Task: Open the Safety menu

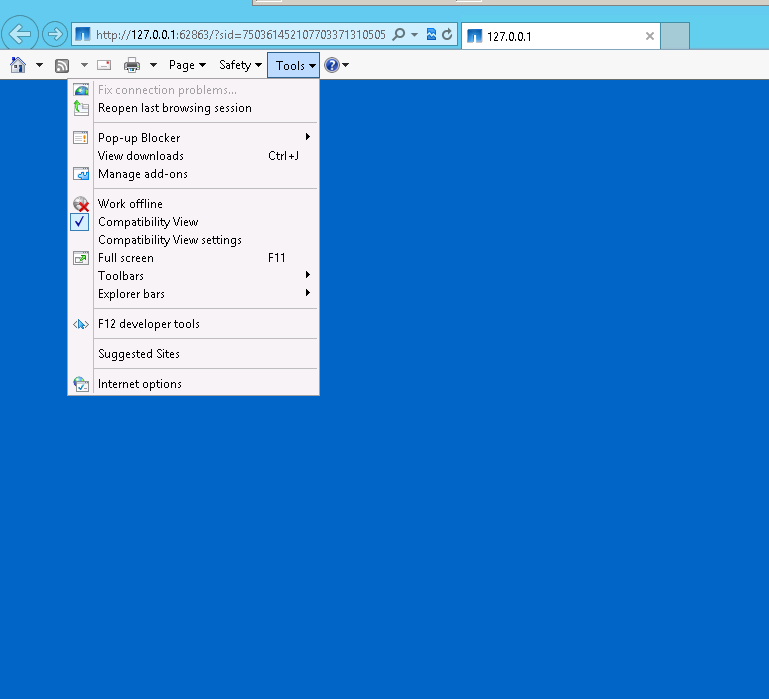Action: coord(240,65)
